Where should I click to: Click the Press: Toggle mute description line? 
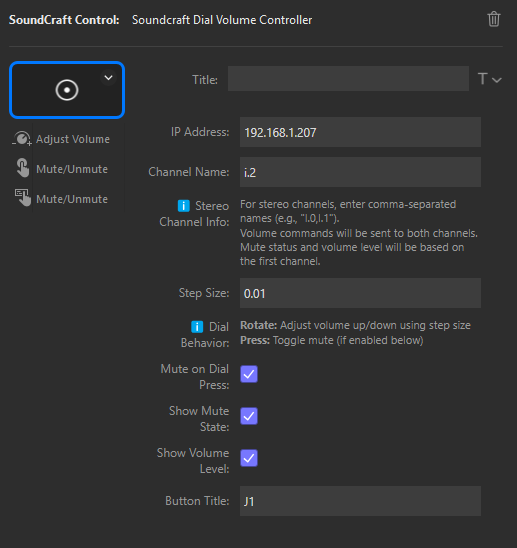pyautogui.click(x=332, y=340)
